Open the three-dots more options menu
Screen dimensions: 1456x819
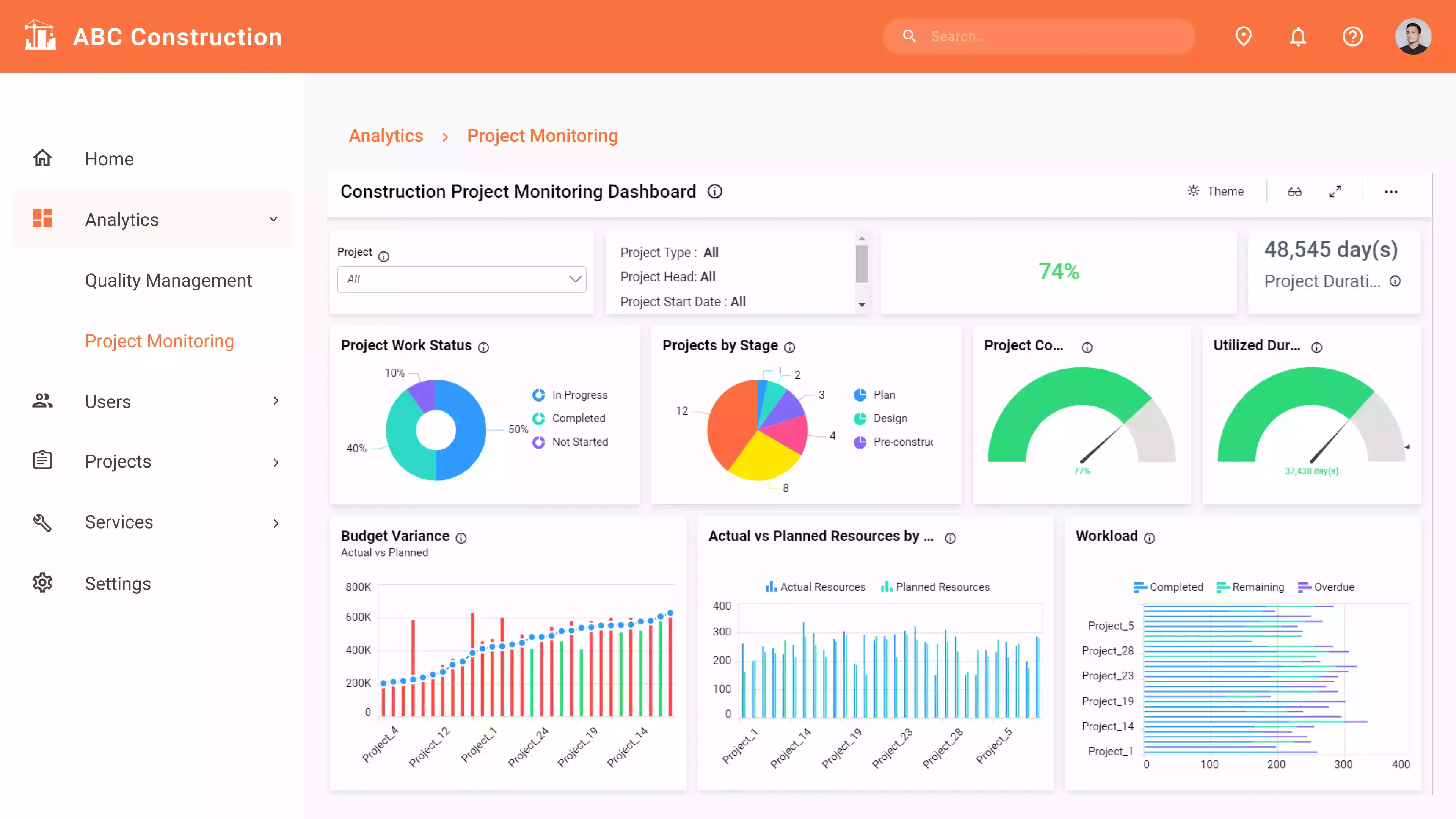click(1391, 191)
